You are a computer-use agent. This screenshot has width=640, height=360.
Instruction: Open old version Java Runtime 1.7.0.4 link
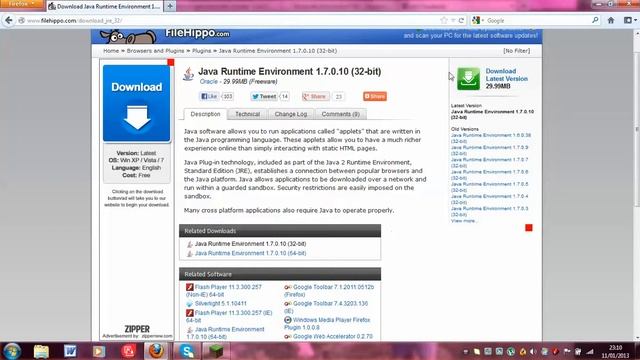489,199
